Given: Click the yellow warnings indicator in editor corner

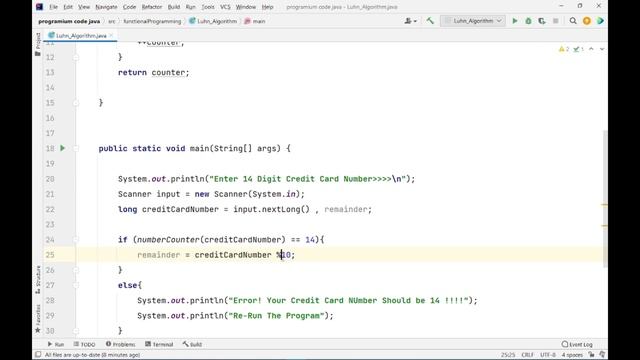Looking at the screenshot, I should tap(564, 49).
